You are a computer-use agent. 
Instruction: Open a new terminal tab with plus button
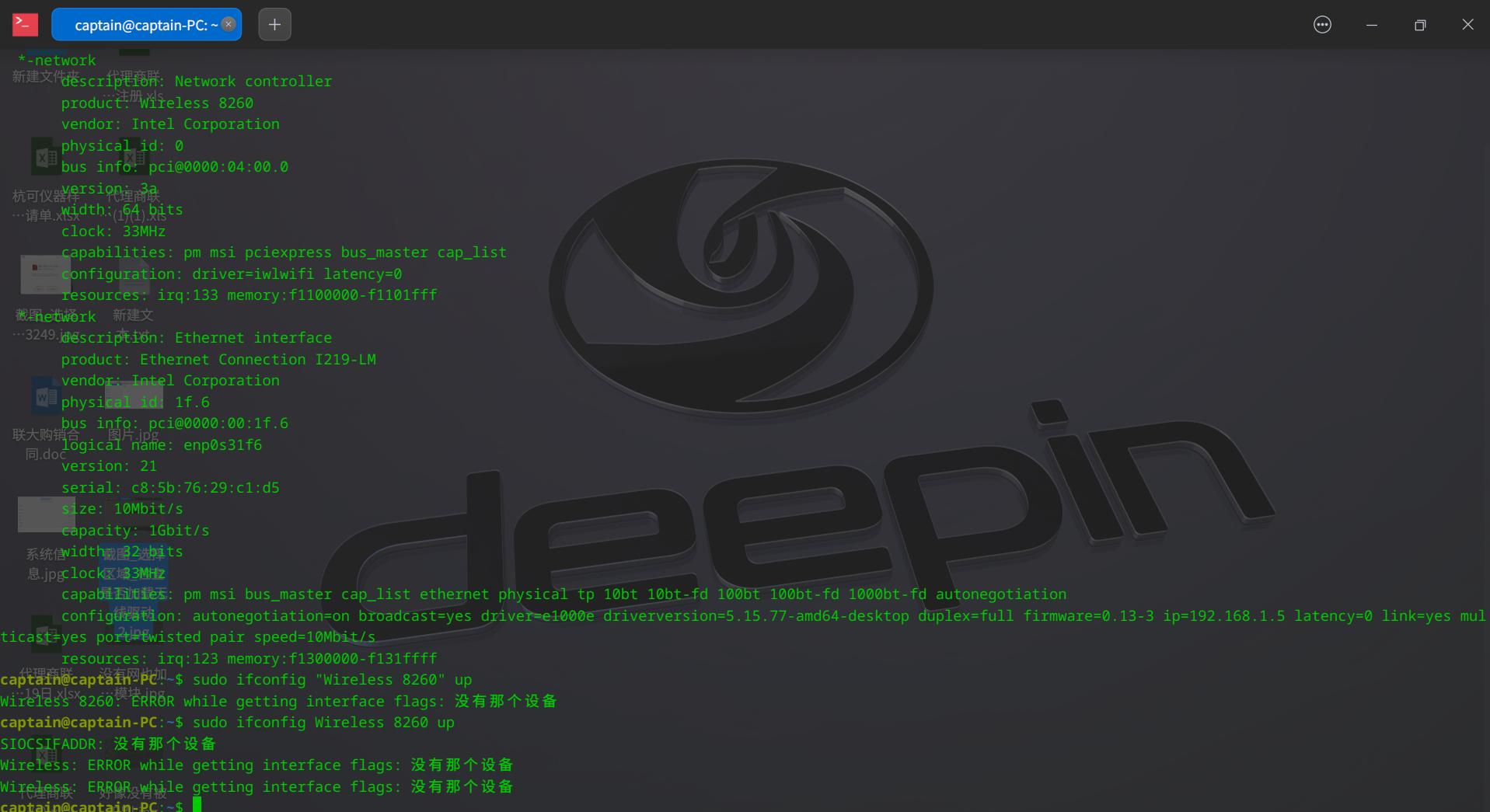coord(274,24)
